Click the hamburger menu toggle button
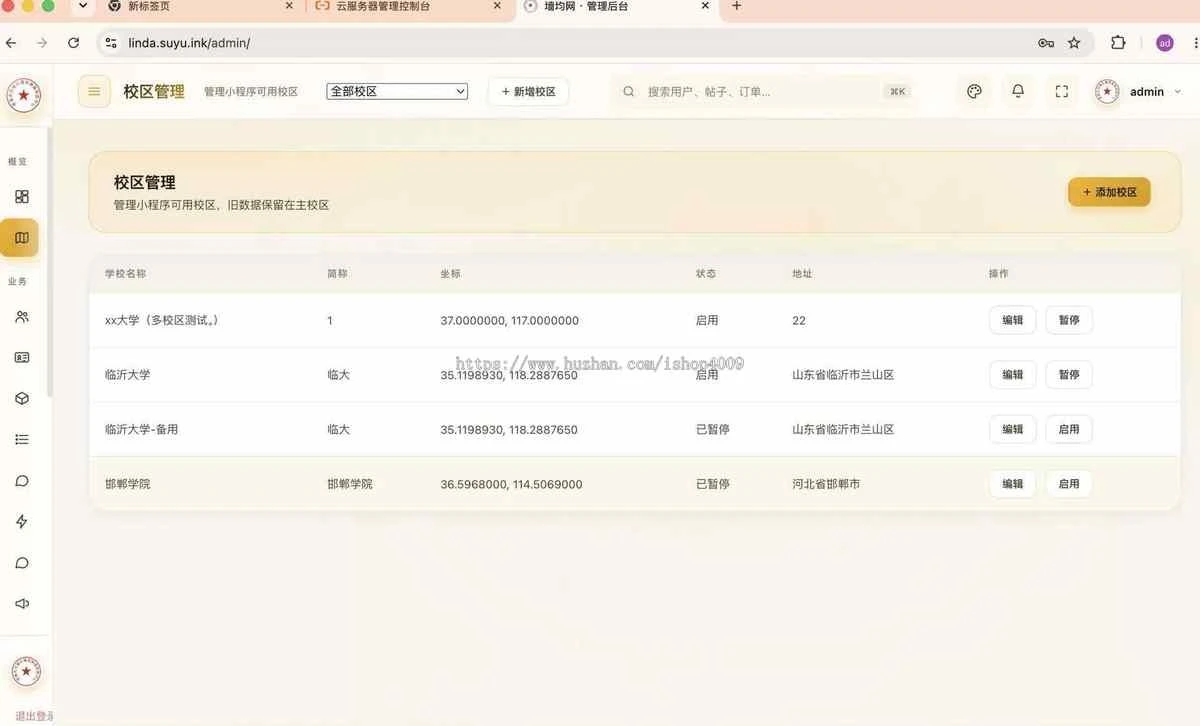Viewport: 1200px width, 726px height. tap(94, 91)
